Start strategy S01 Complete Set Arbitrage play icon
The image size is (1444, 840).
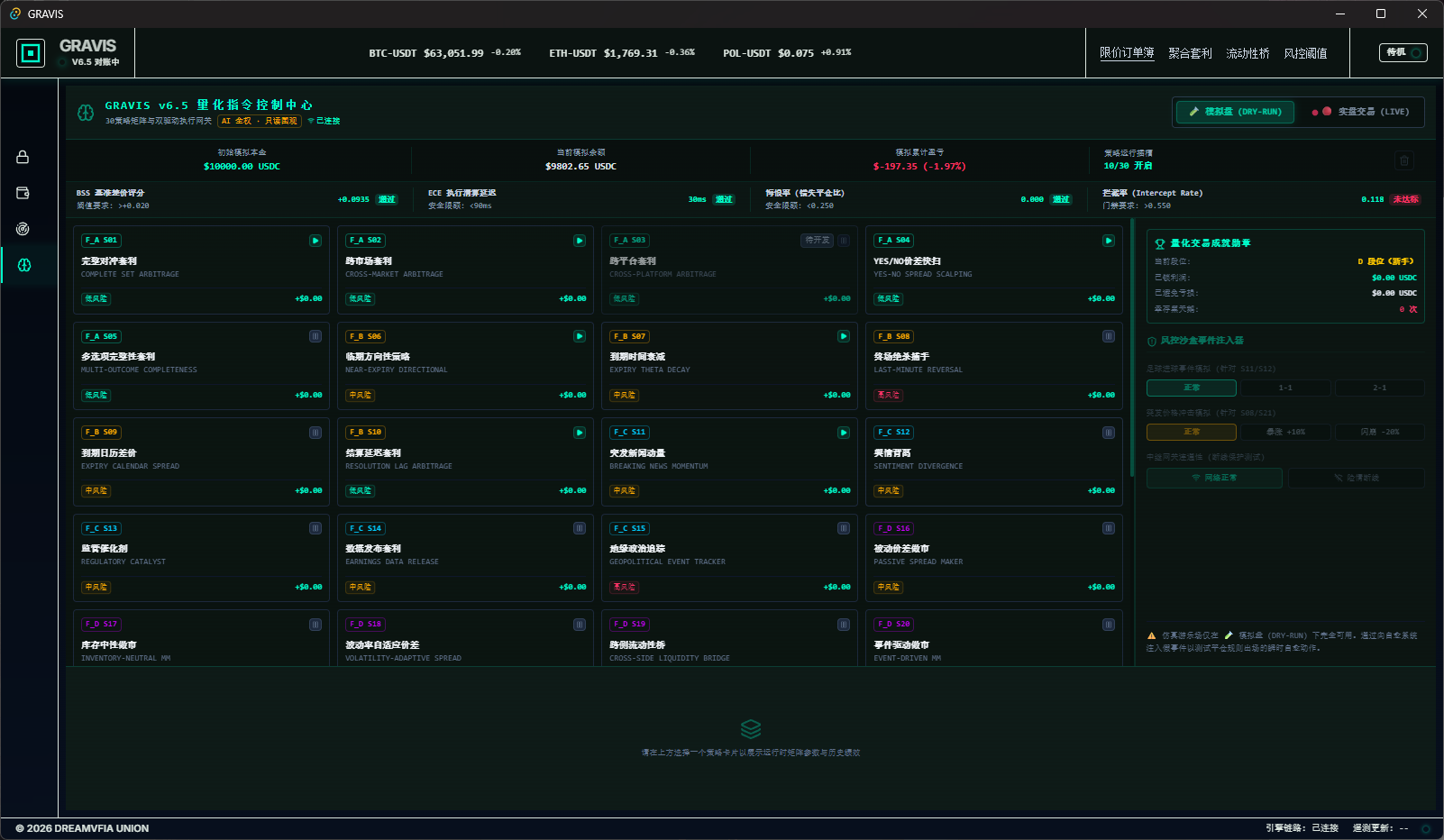coord(315,241)
